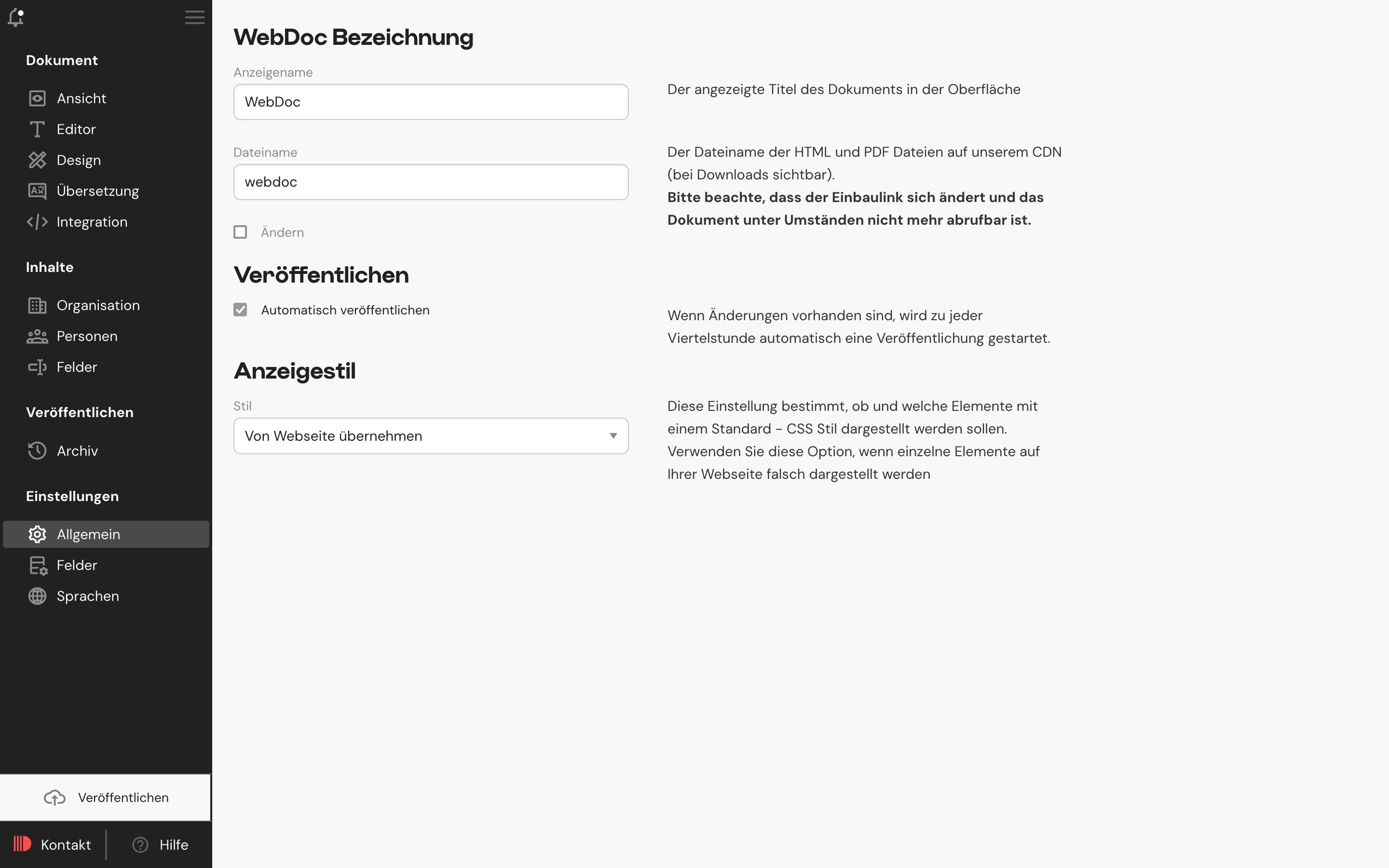Open the Ansicht document view
This screenshot has width=1389, height=868.
tap(81, 98)
